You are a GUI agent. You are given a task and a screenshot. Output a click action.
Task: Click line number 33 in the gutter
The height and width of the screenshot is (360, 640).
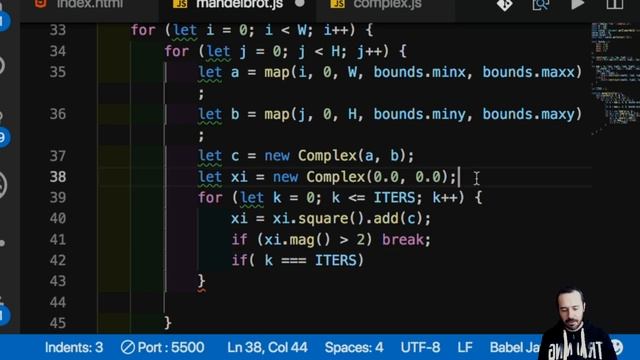point(58,30)
